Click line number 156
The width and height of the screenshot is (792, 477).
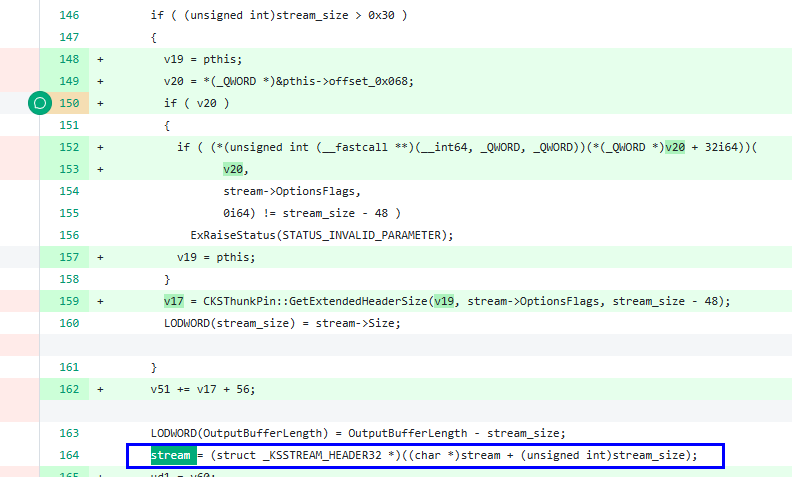69,235
